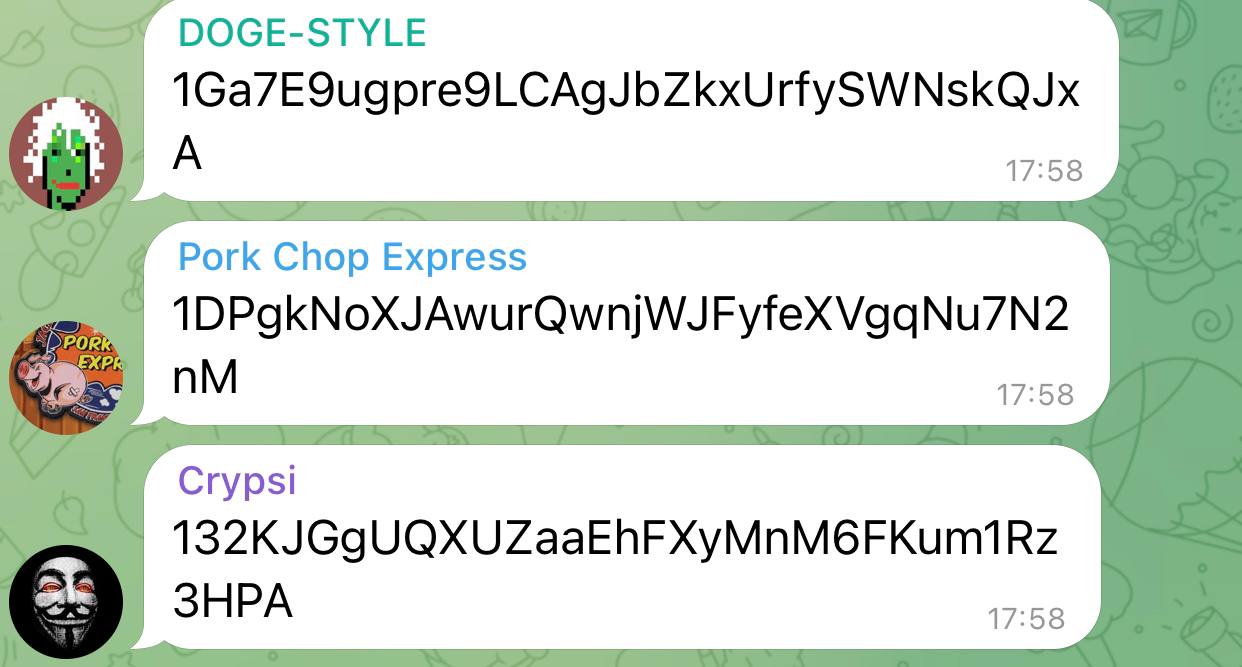Click 17:58 timestamp on Pork Chop message
The image size is (1242, 667).
1035,395
